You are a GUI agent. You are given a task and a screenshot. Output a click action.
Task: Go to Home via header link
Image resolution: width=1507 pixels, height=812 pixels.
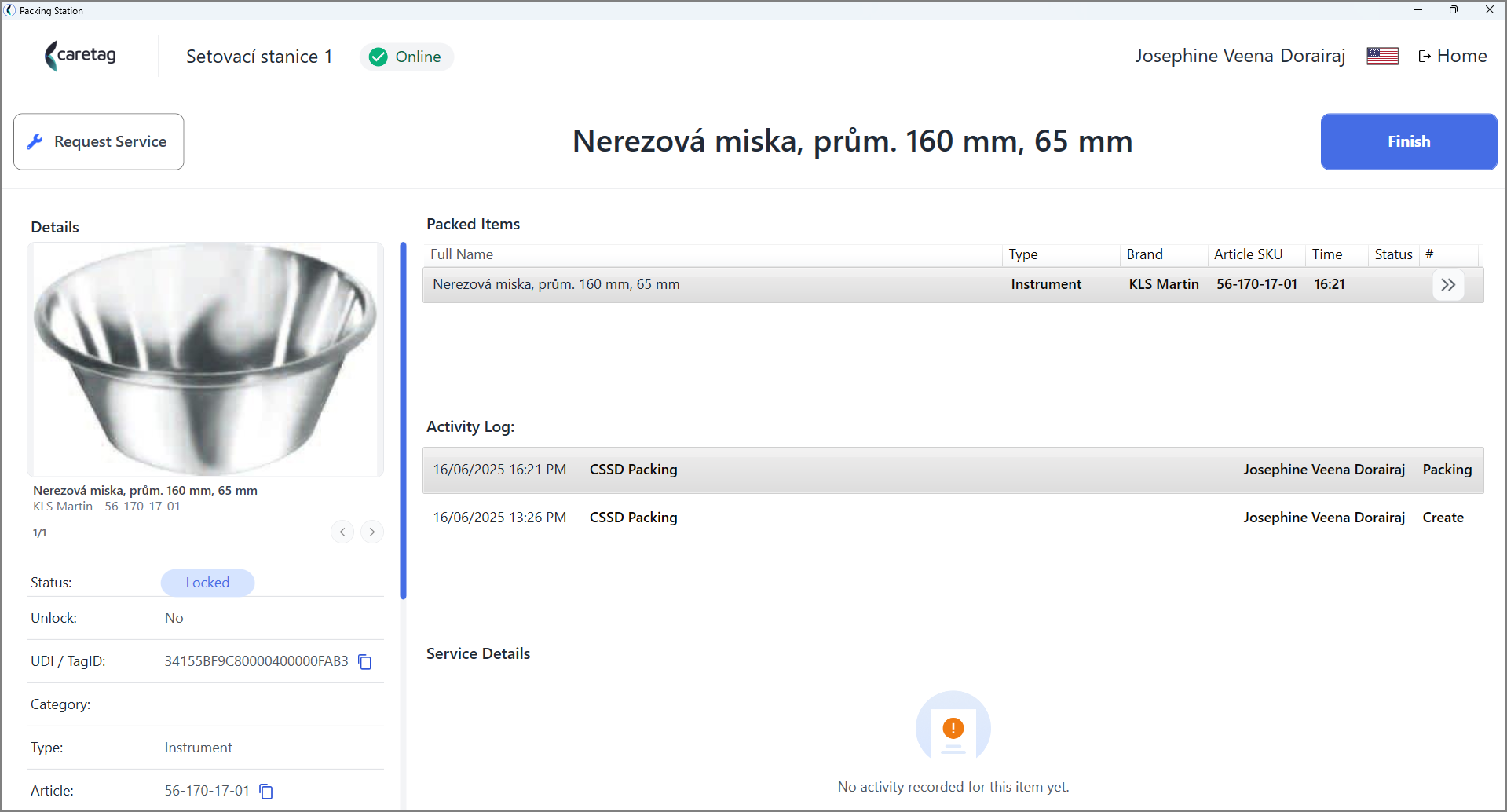click(1453, 57)
